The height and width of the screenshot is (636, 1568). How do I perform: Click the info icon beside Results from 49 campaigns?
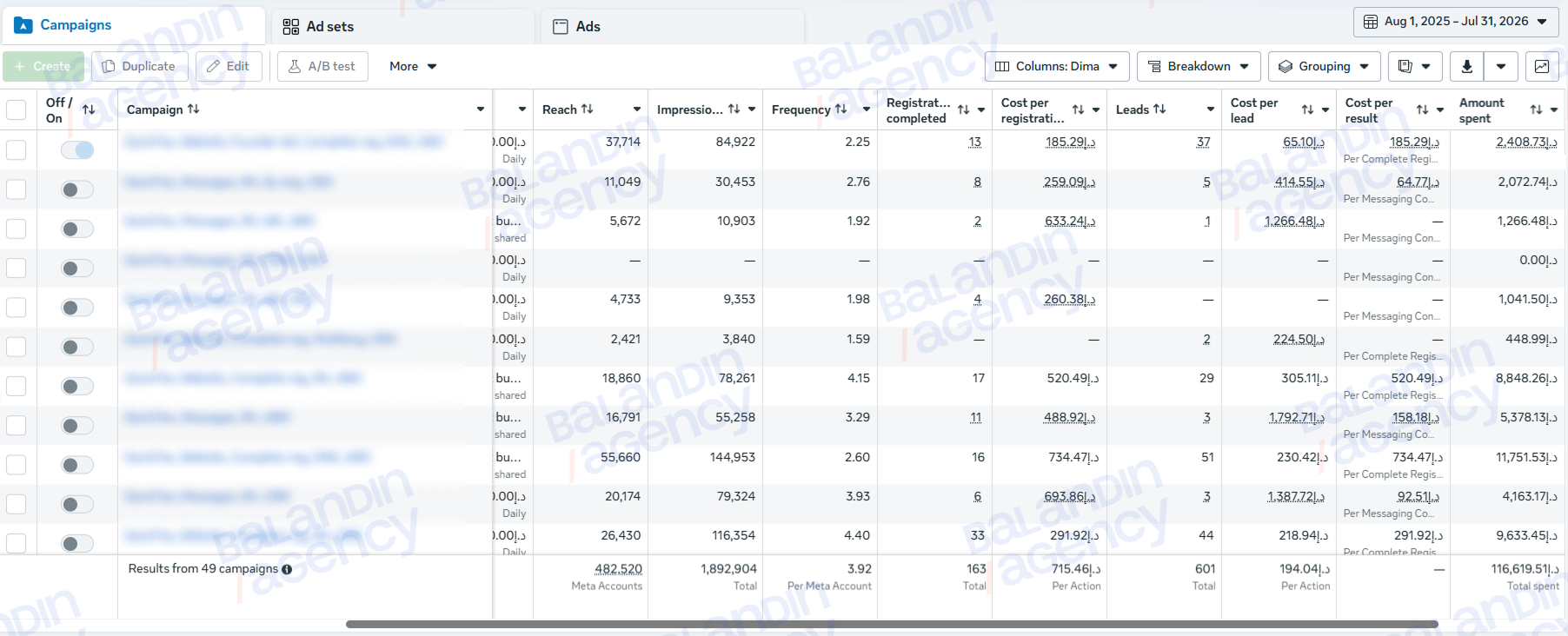(287, 570)
